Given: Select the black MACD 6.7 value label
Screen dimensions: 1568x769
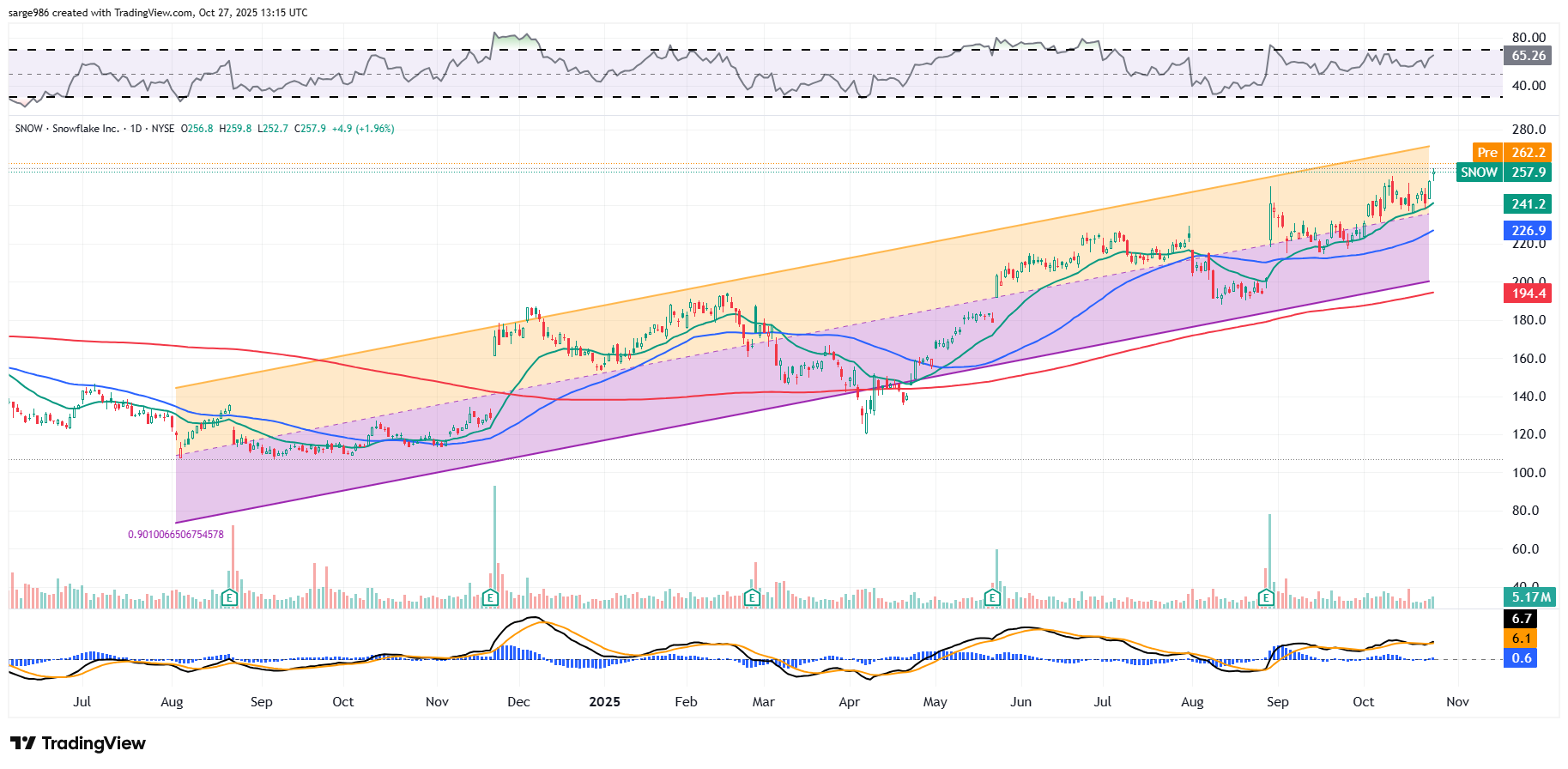Looking at the screenshot, I should pos(1522,619).
